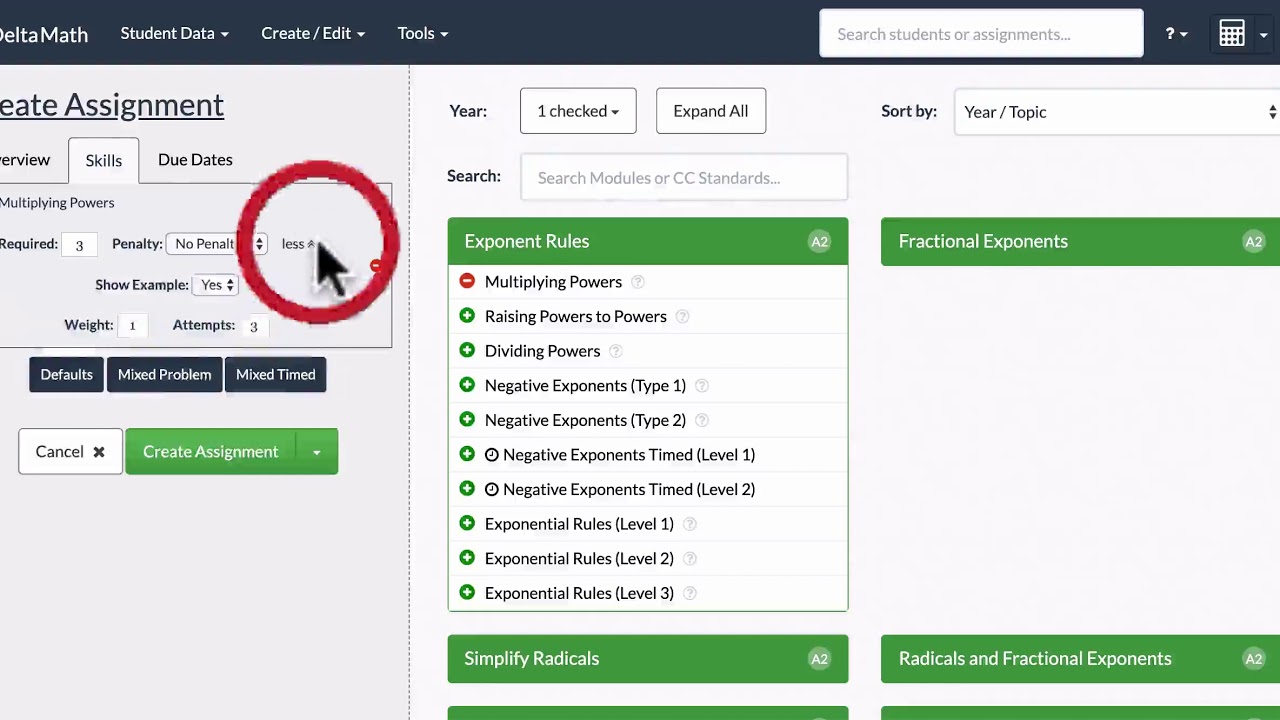Screen dimensions: 1280x720
Task: Expand the Create Assignment arrow options
Action: click(x=316, y=452)
